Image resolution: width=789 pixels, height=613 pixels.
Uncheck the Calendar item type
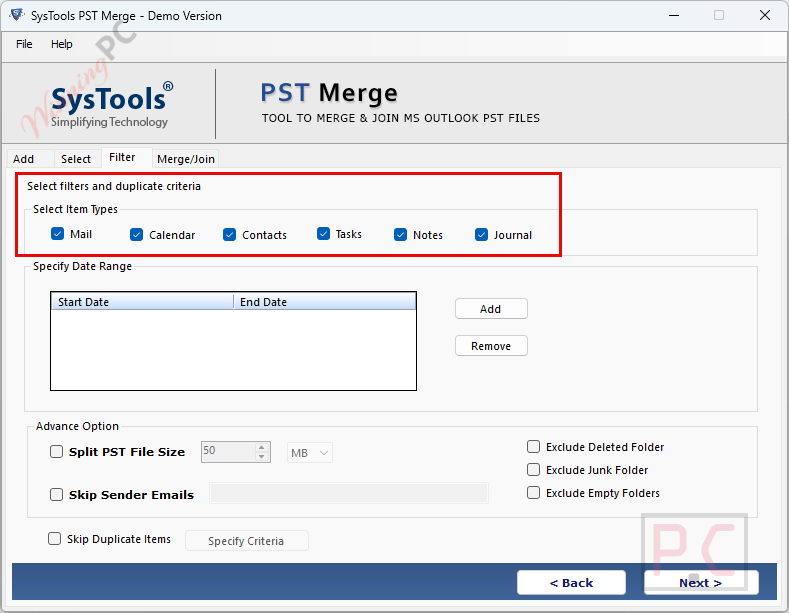click(x=136, y=235)
